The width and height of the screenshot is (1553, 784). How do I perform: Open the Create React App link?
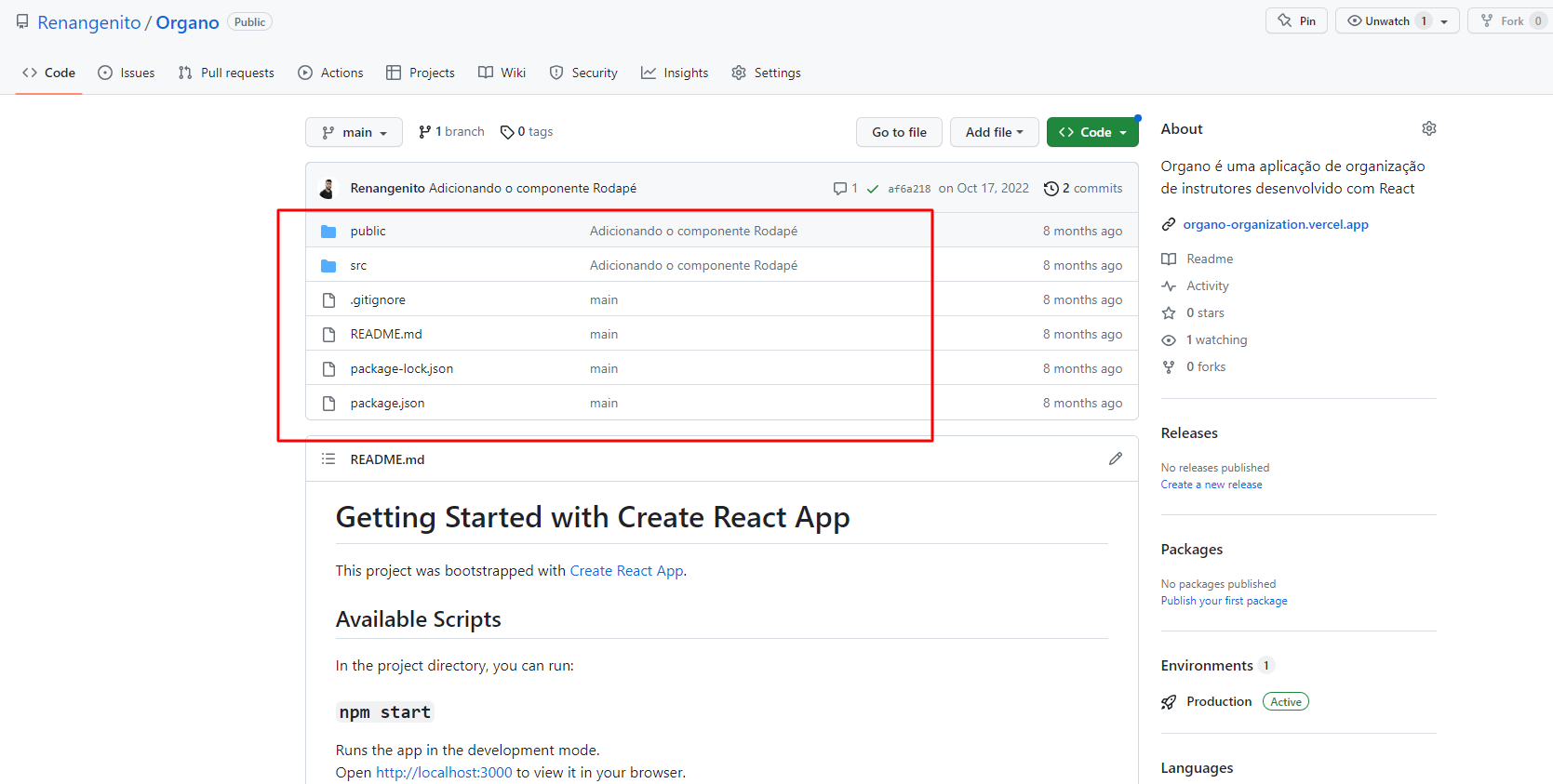tap(626, 570)
